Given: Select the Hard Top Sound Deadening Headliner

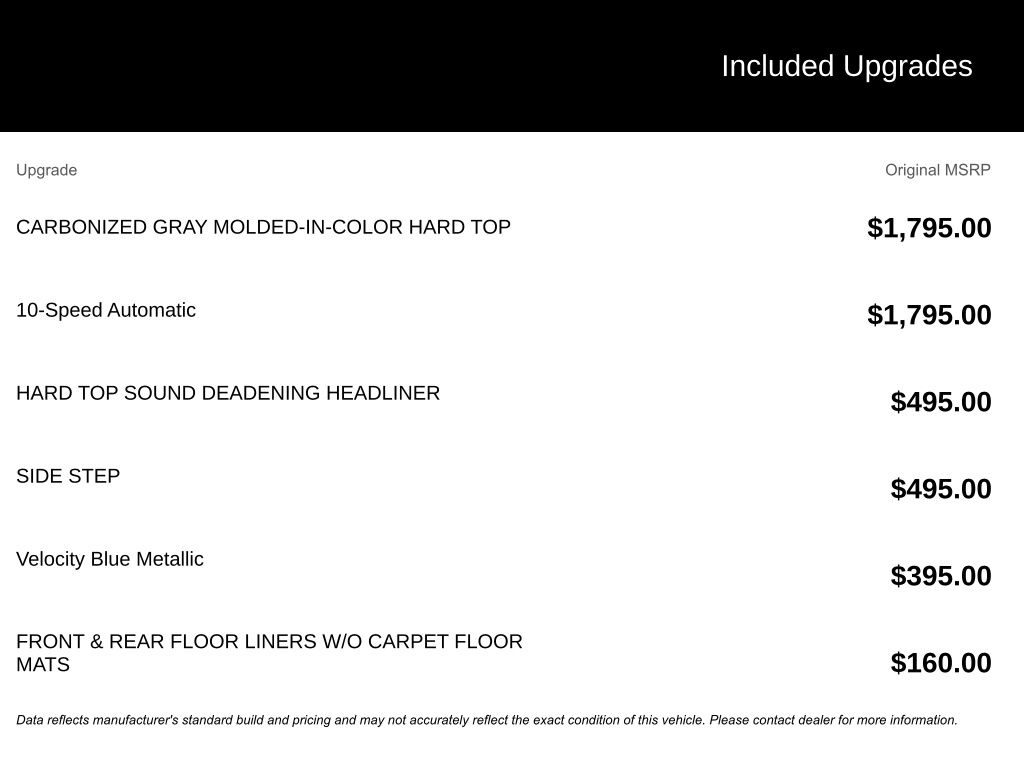Looking at the screenshot, I should pyautogui.click(x=228, y=393).
